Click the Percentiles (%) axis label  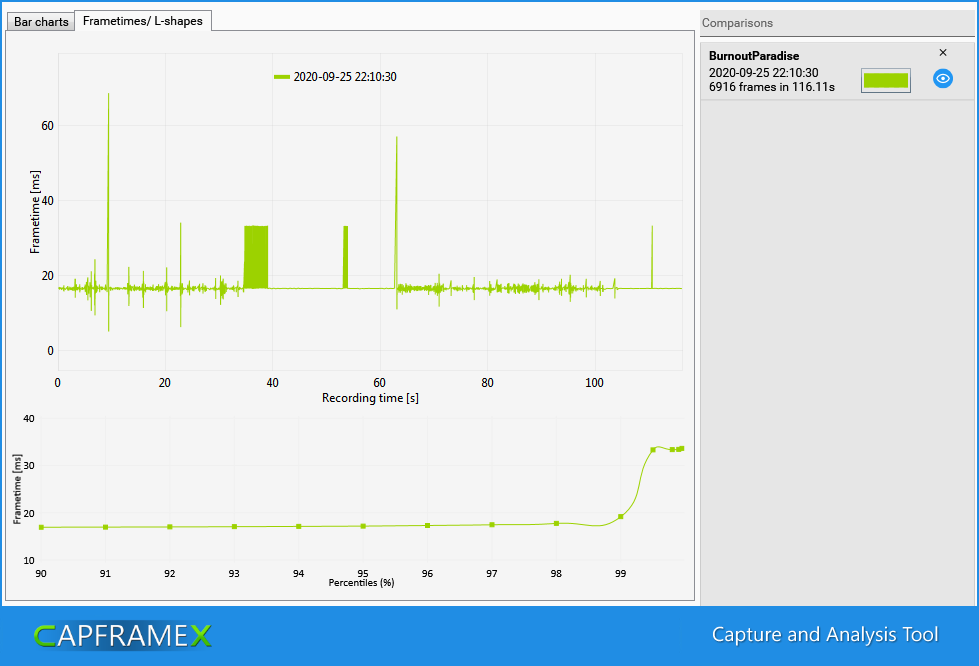362,582
